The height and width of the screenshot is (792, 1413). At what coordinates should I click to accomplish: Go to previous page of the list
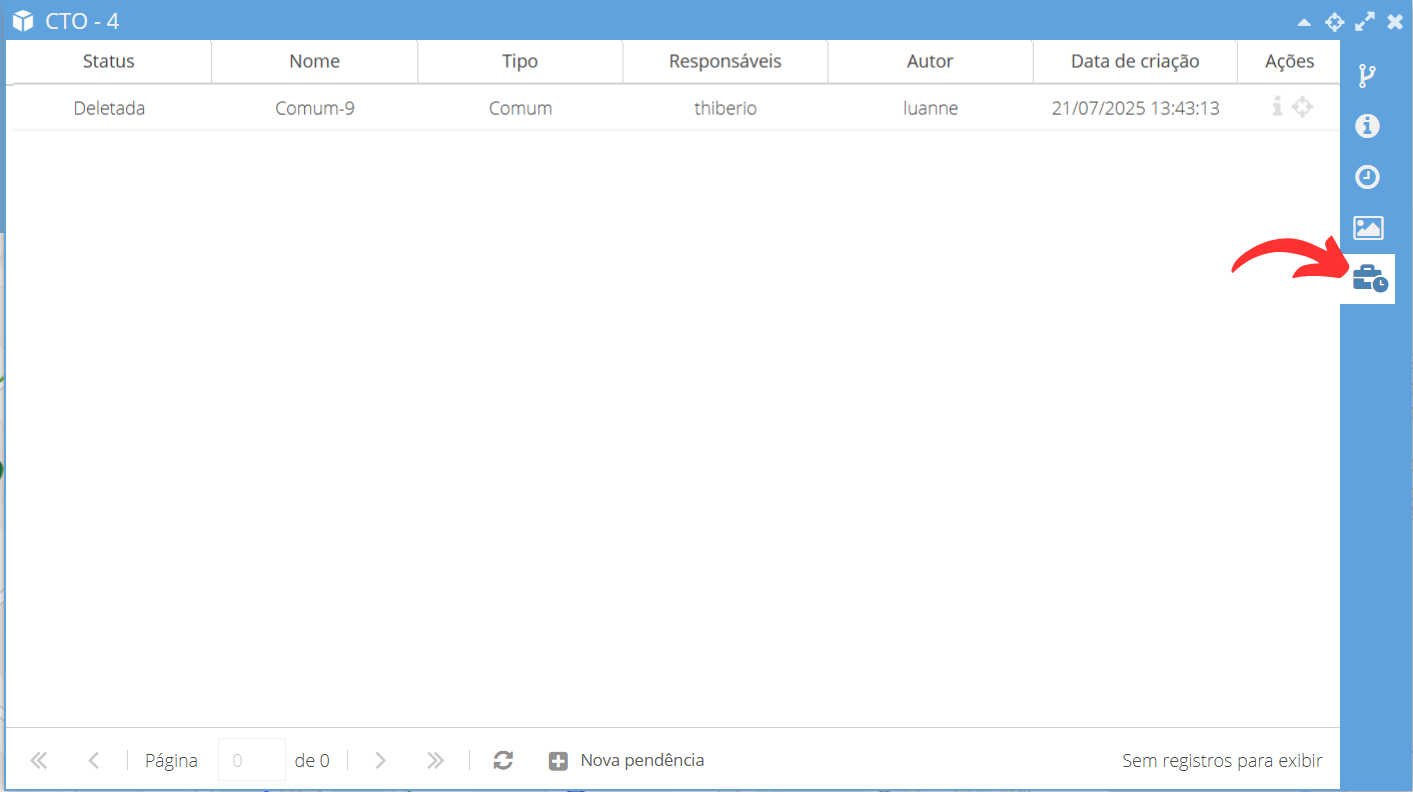[x=93, y=760]
